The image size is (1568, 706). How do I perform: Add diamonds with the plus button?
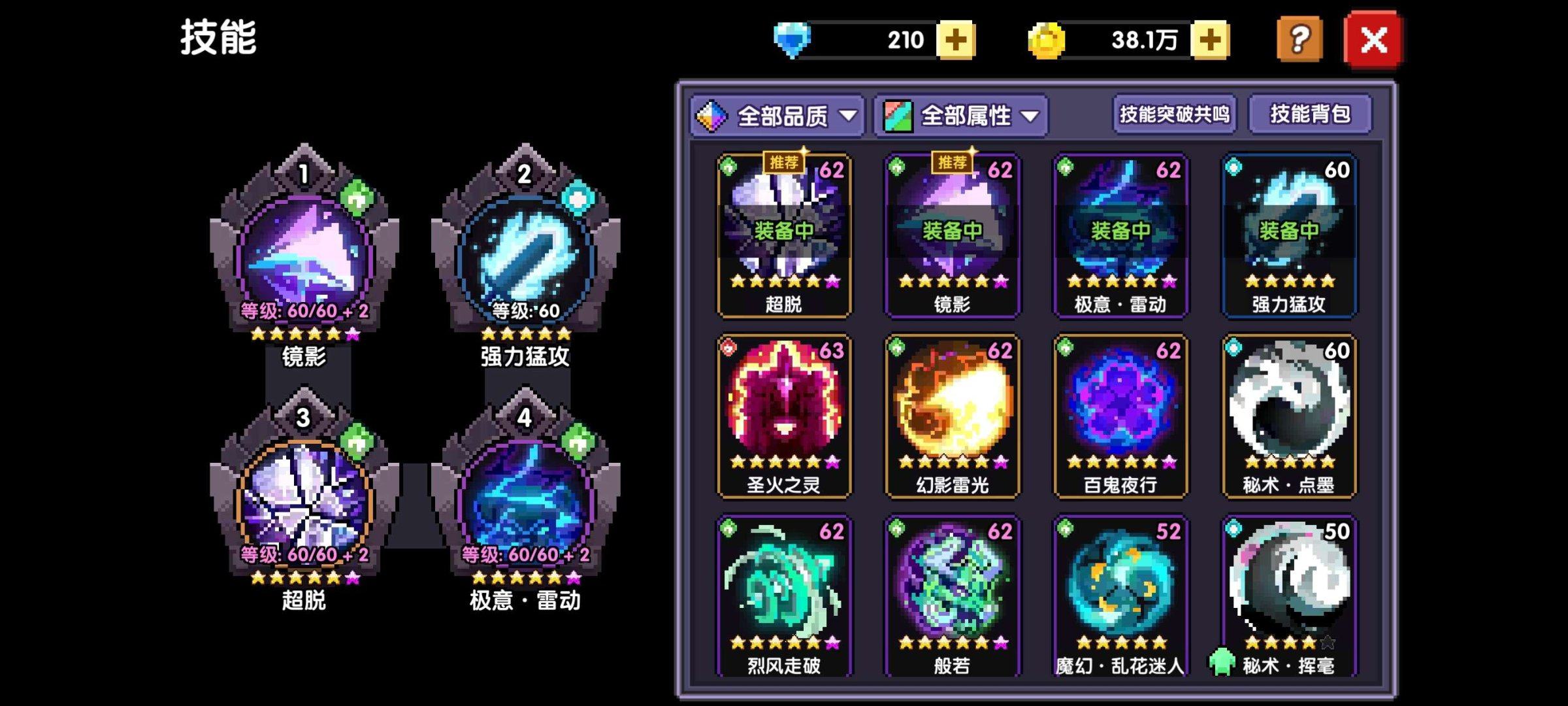coord(956,40)
